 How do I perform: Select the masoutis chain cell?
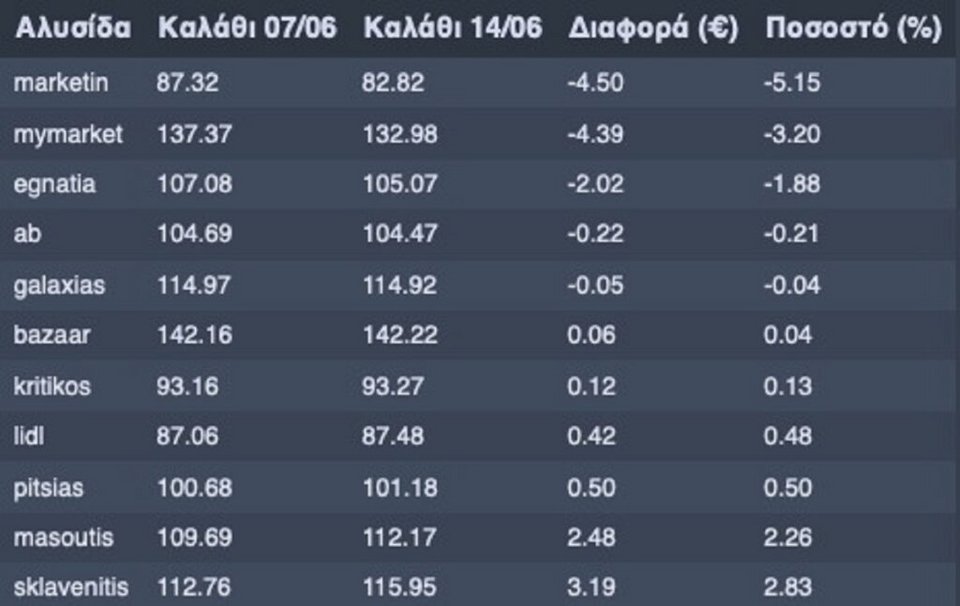click(64, 537)
